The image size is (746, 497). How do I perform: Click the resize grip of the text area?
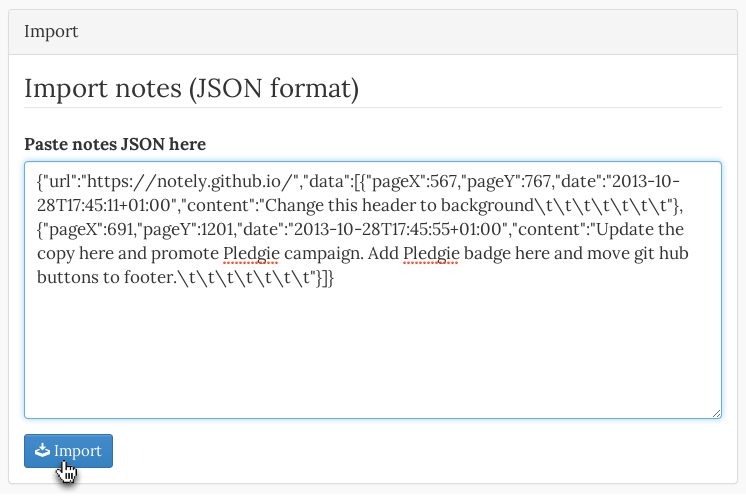(x=717, y=414)
